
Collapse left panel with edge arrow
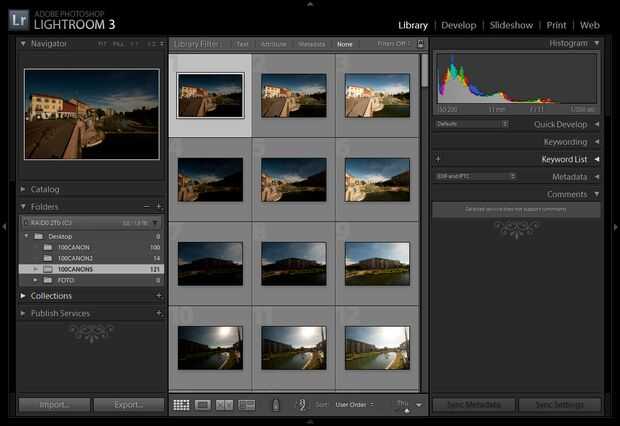[4, 227]
